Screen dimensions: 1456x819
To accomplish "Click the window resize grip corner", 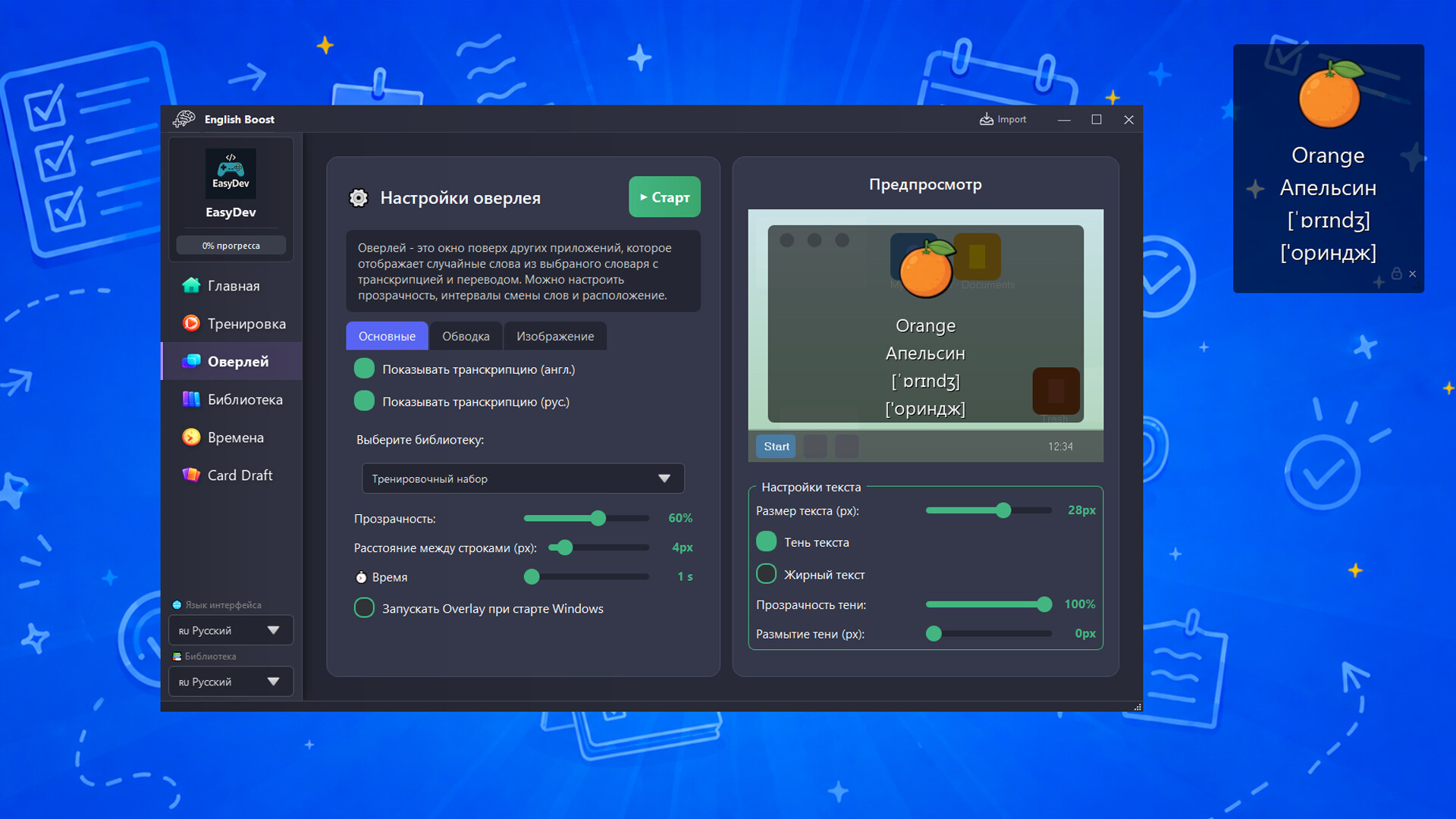I will [1137, 707].
